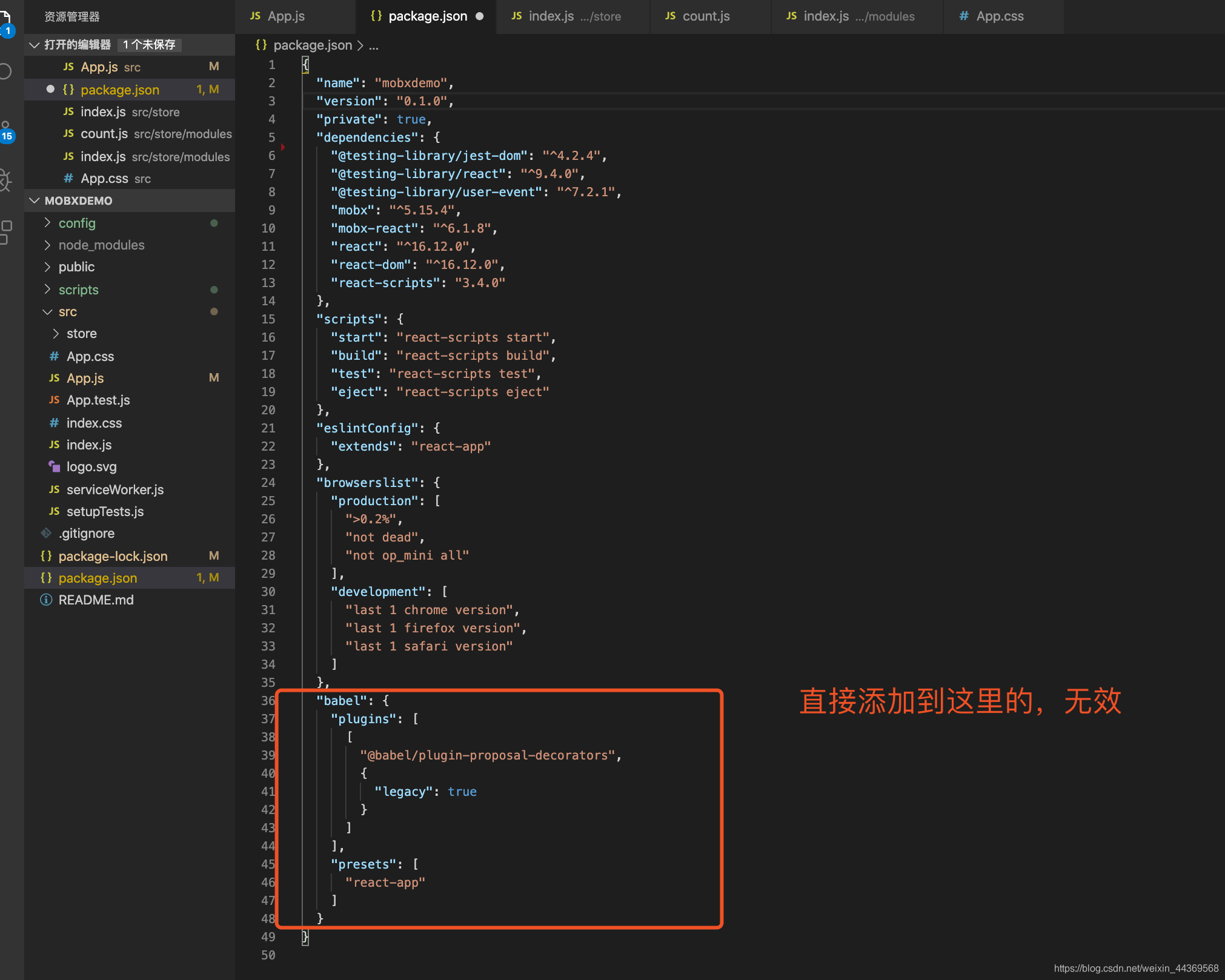Switch to the App.js tab
This screenshot has height=980, width=1225.
[295, 16]
